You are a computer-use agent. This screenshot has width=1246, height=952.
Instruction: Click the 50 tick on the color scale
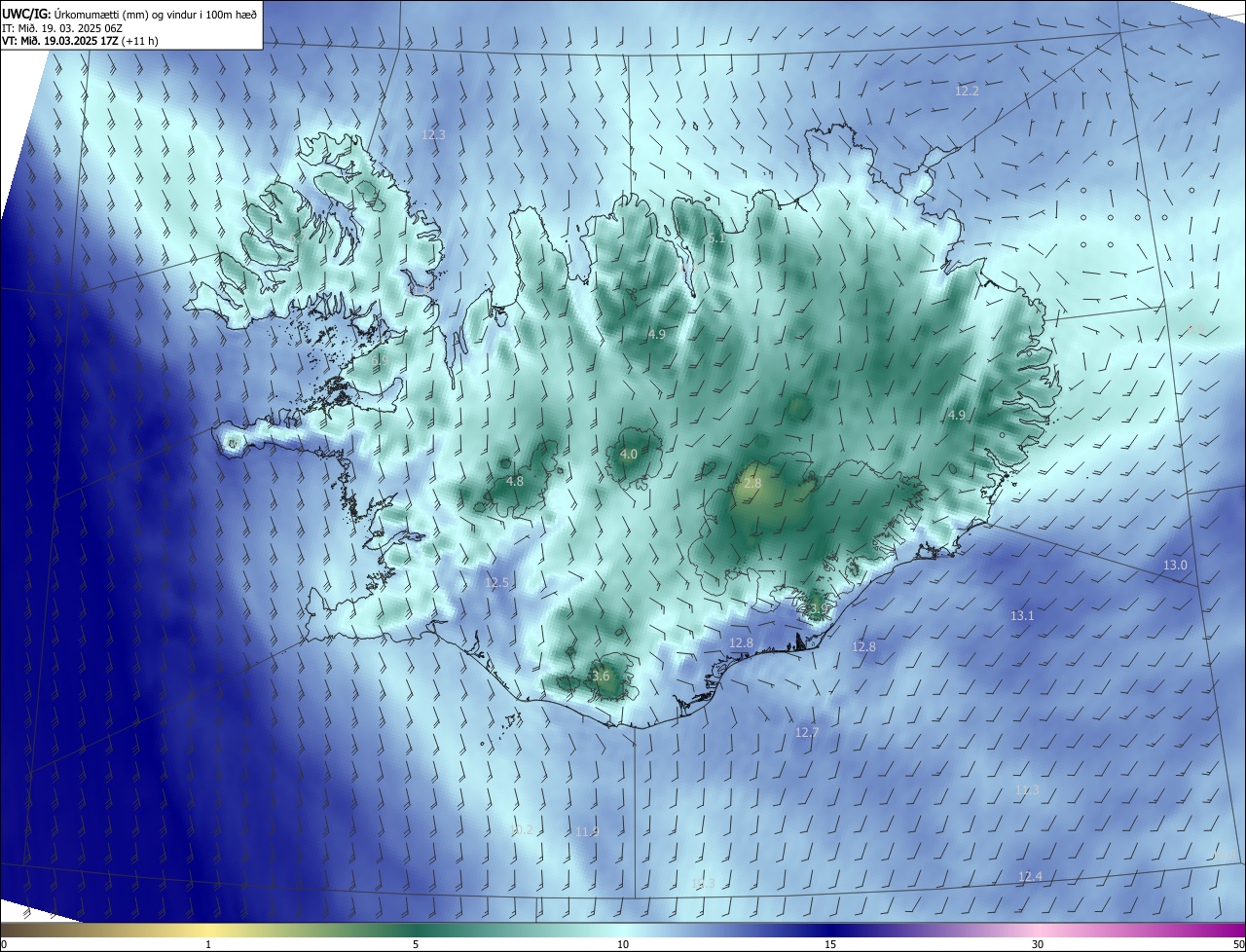[x=1238, y=945]
